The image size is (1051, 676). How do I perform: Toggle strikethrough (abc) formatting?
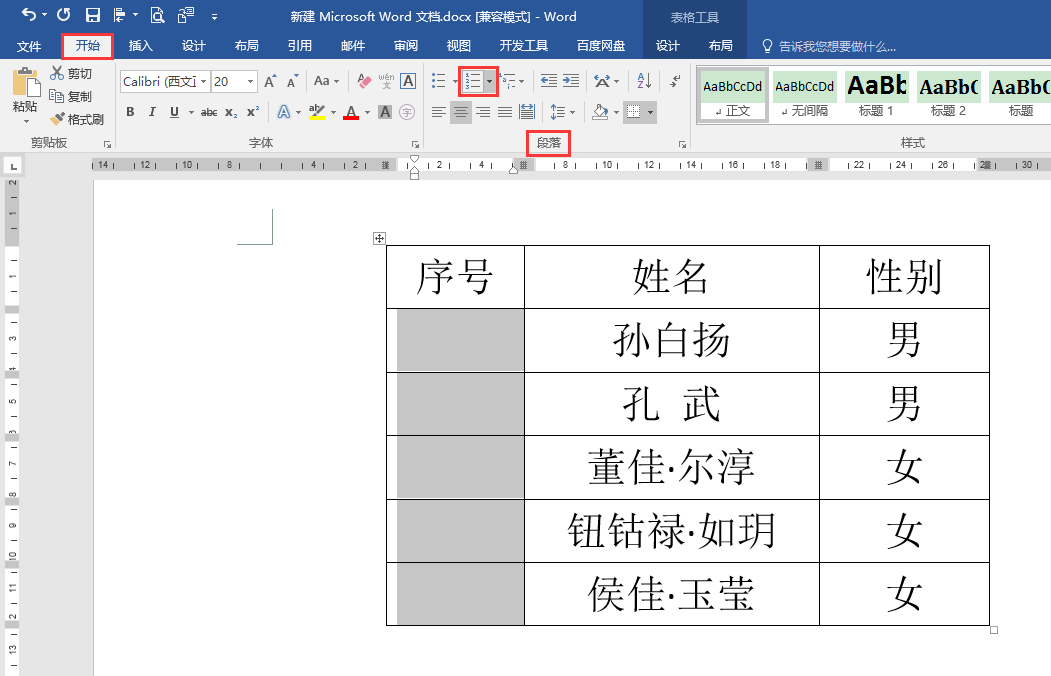[209, 112]
